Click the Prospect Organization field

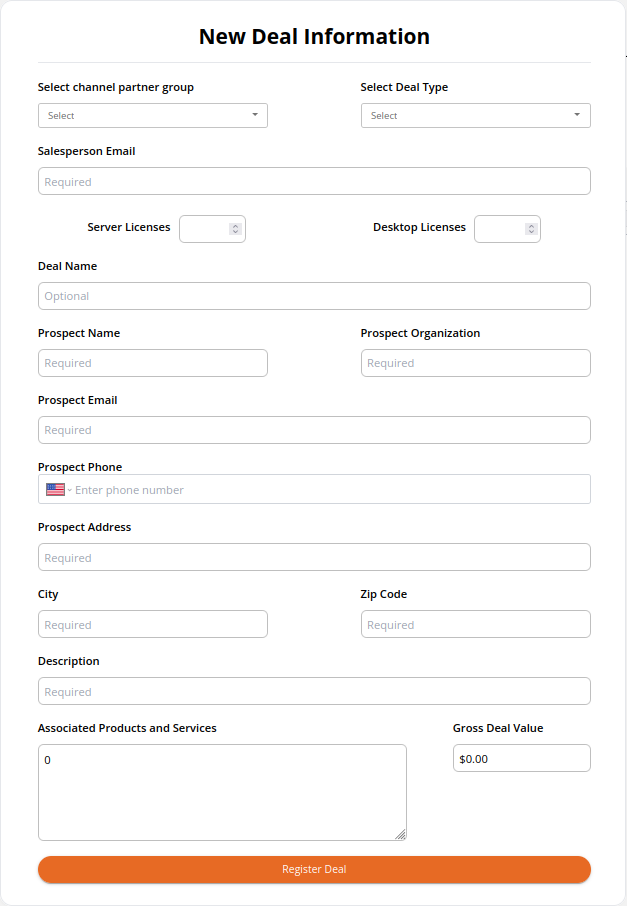pos(476,363)
